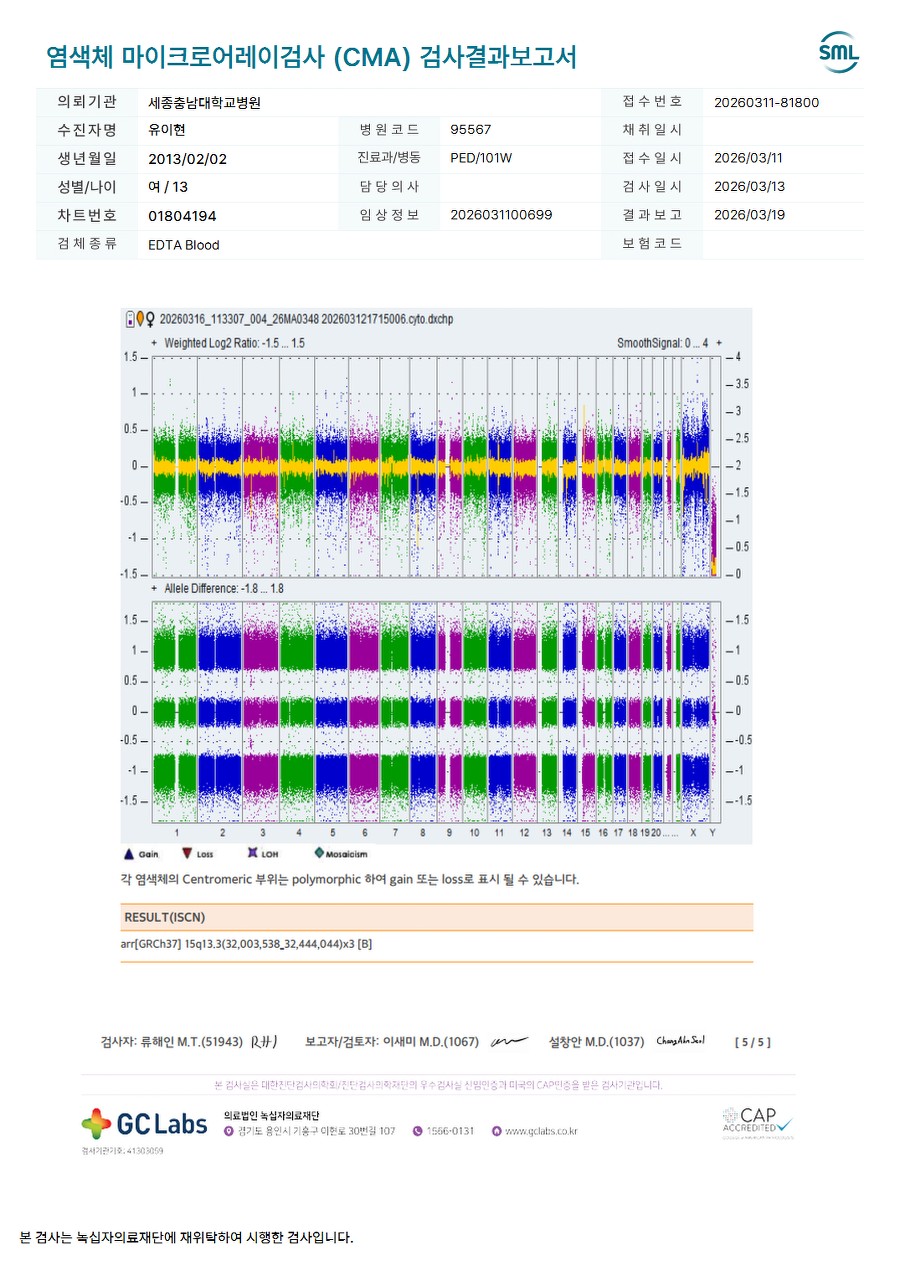Click the red Loss triangle legend icon
900x1271 pixels.
186,854
